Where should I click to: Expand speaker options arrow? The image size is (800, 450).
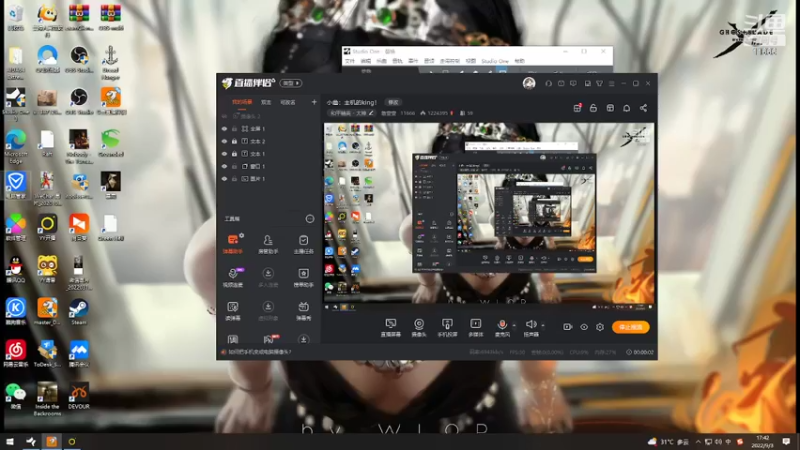(x=543, y=325)
